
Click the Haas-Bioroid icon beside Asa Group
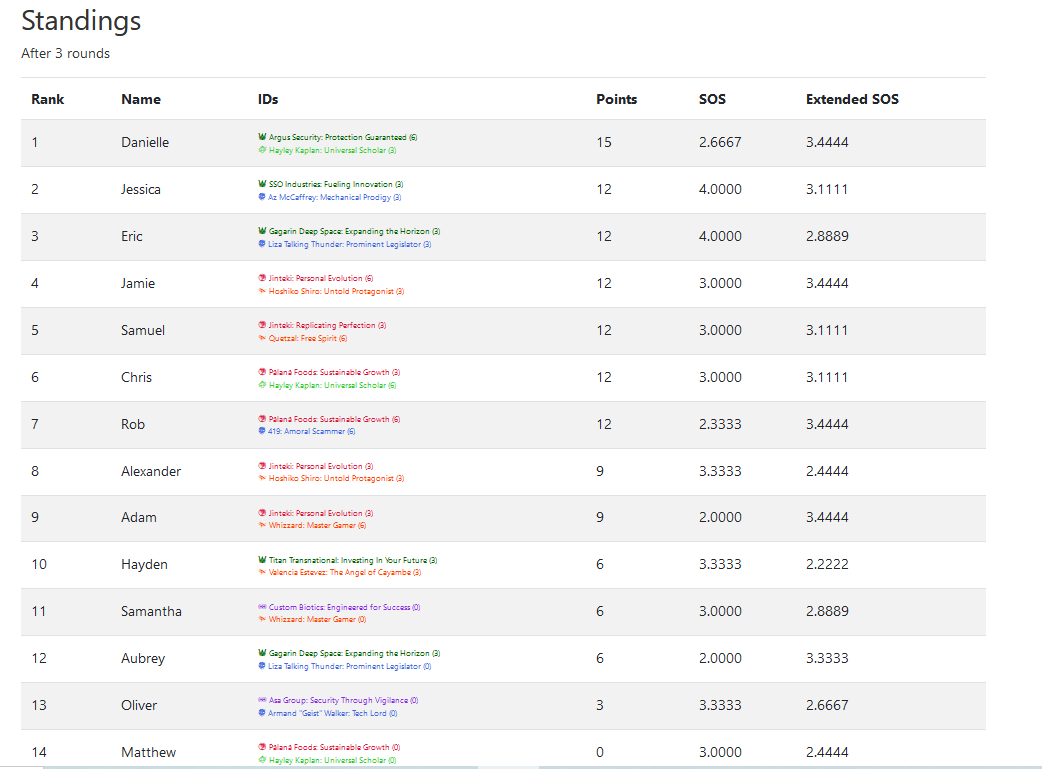pos(262,700)
